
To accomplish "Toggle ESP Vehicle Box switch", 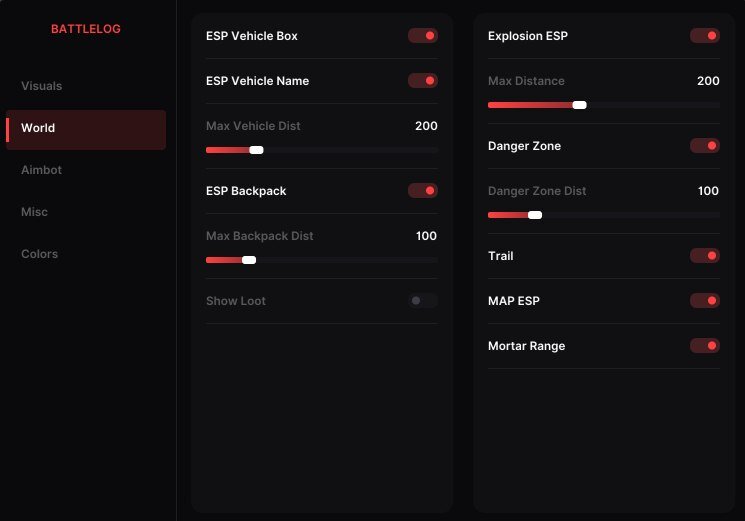I will (423, 36).
